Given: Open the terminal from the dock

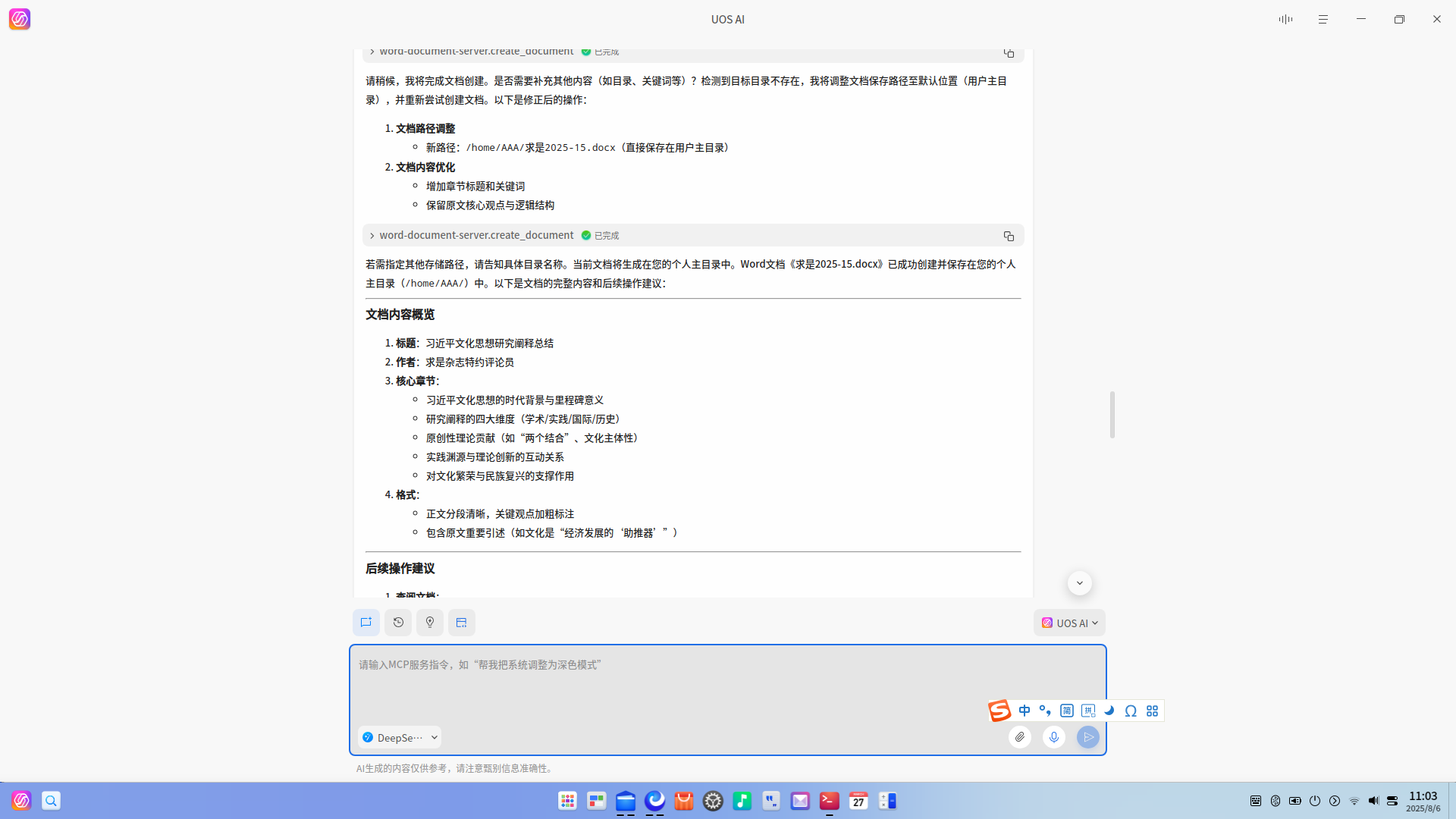Looking at the screenshot, I should click(830, 801).
